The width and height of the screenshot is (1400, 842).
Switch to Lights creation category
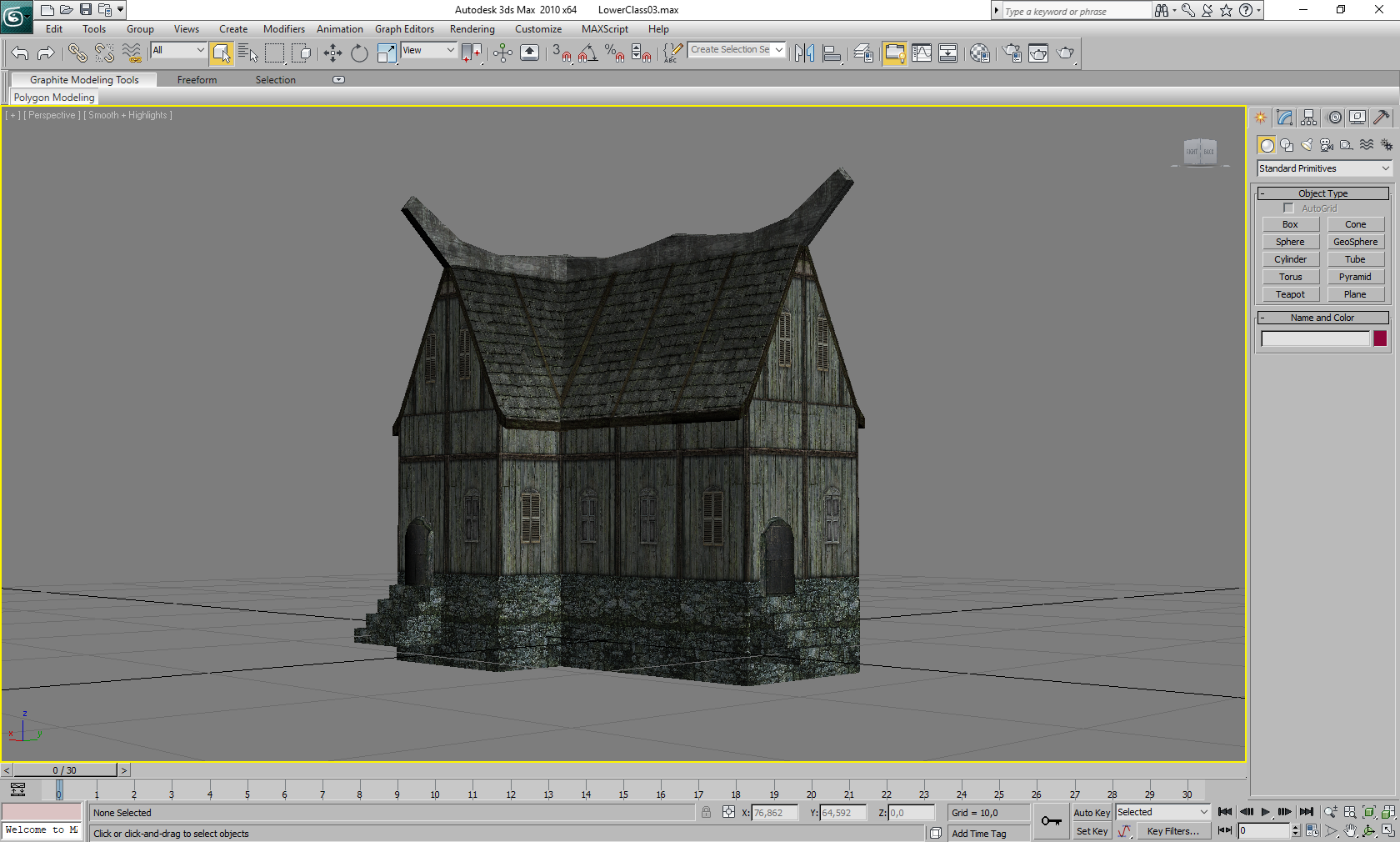click(x=1307, y=145)
